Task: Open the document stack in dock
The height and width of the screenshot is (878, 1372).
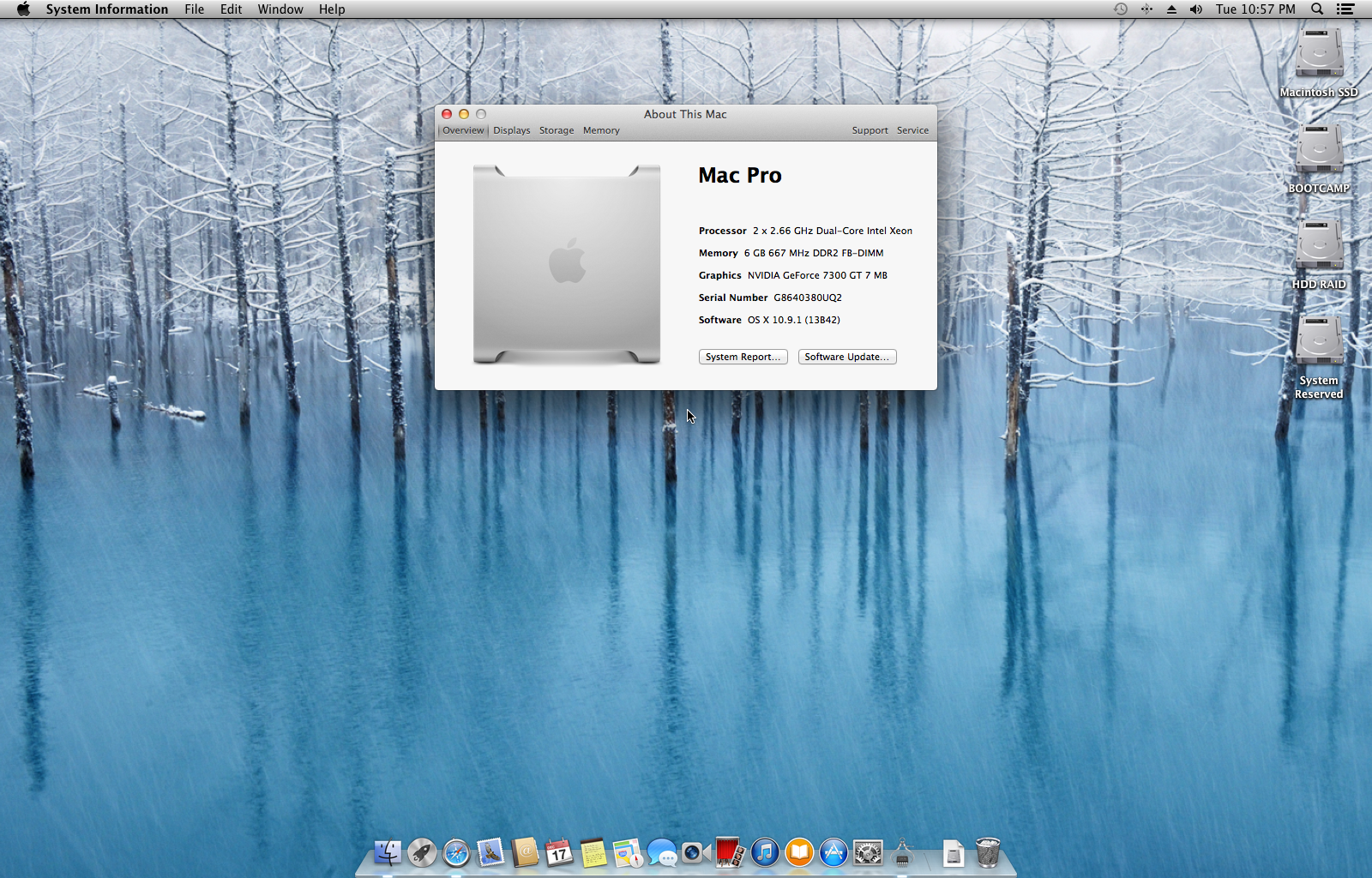Action: (x=954, y=852)
